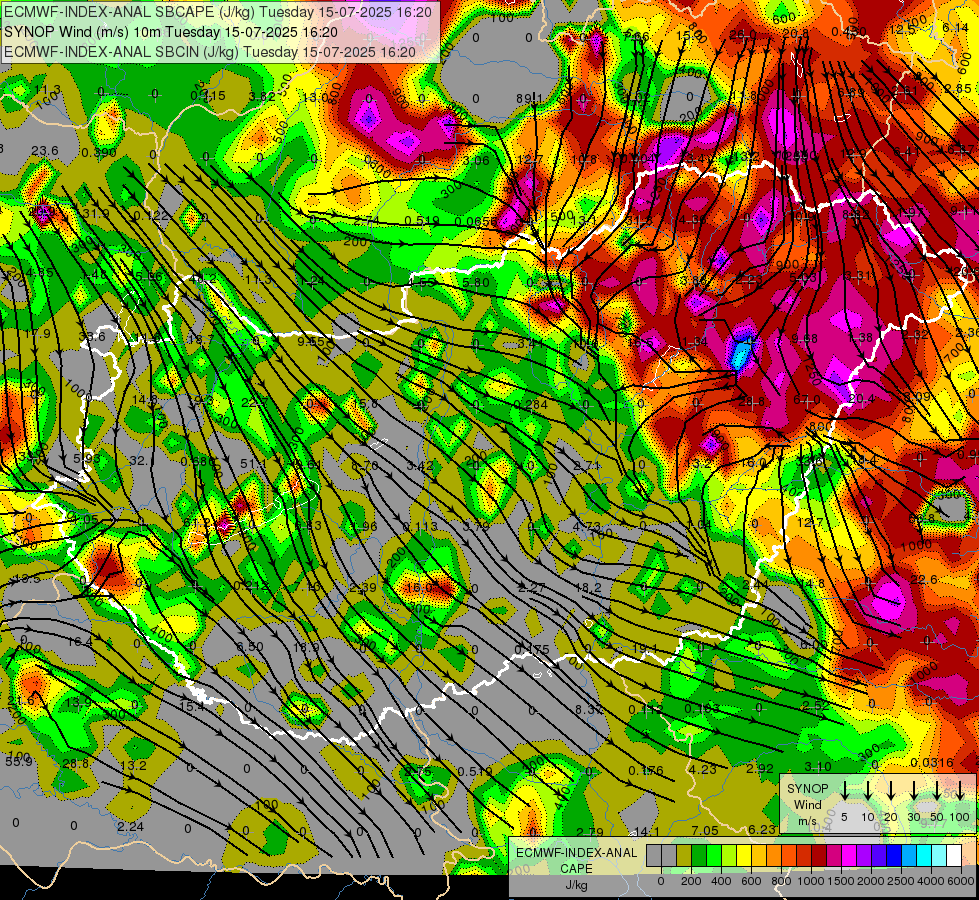Click the 14.1 value near bottom
The width and height of the screenshot is (979, 900).
[x=646, y=831]
